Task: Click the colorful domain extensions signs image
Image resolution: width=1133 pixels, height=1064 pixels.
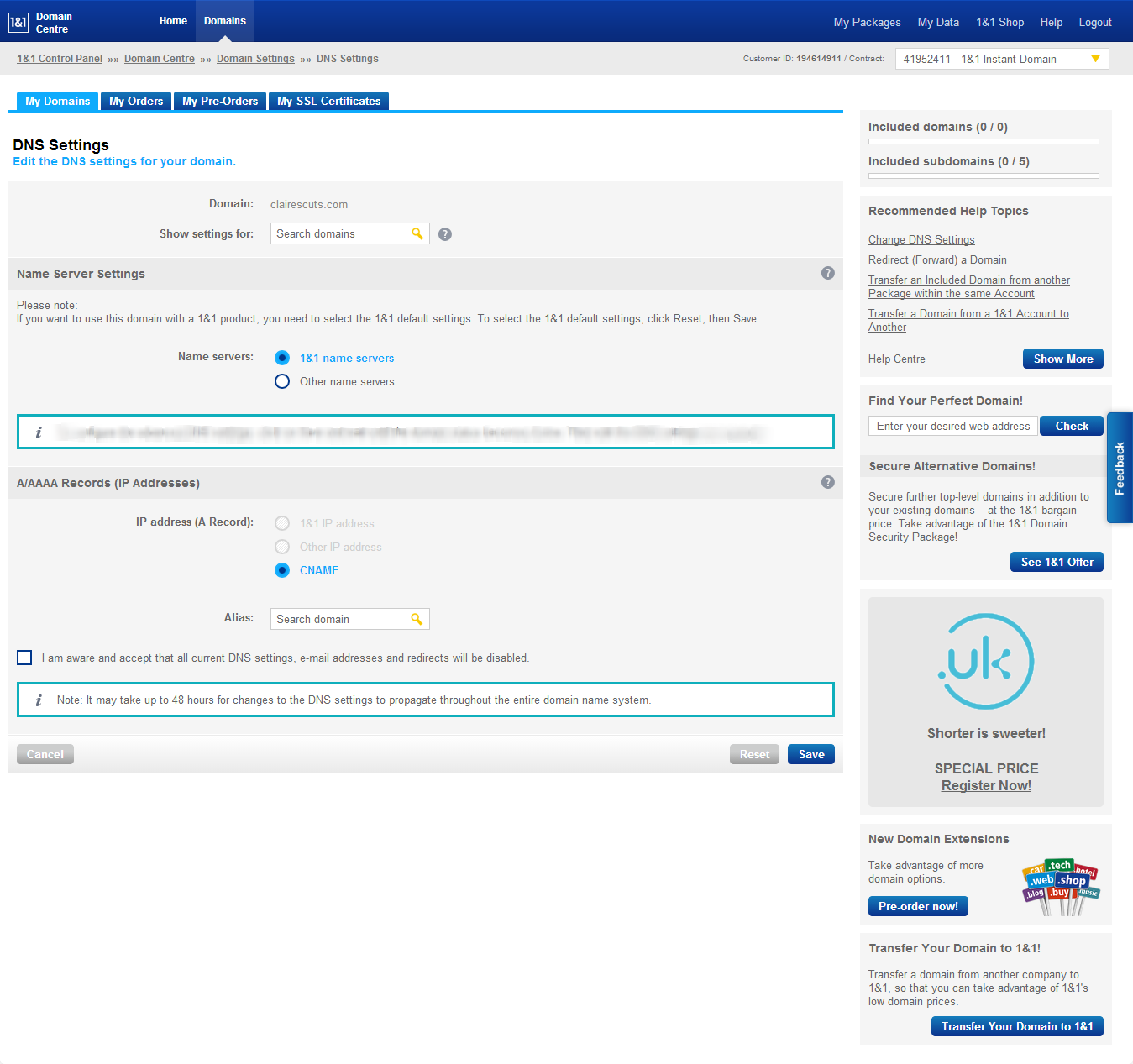Action: tap(1061, 886)
